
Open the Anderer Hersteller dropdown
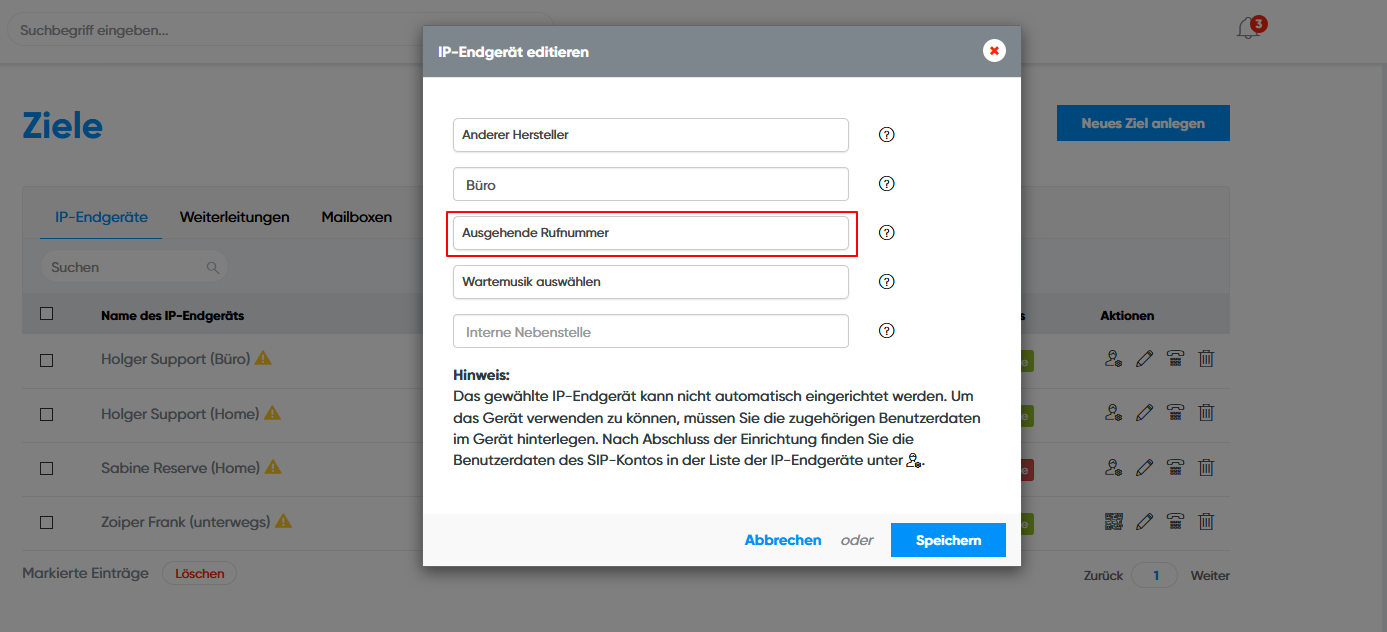coord(650,135)
